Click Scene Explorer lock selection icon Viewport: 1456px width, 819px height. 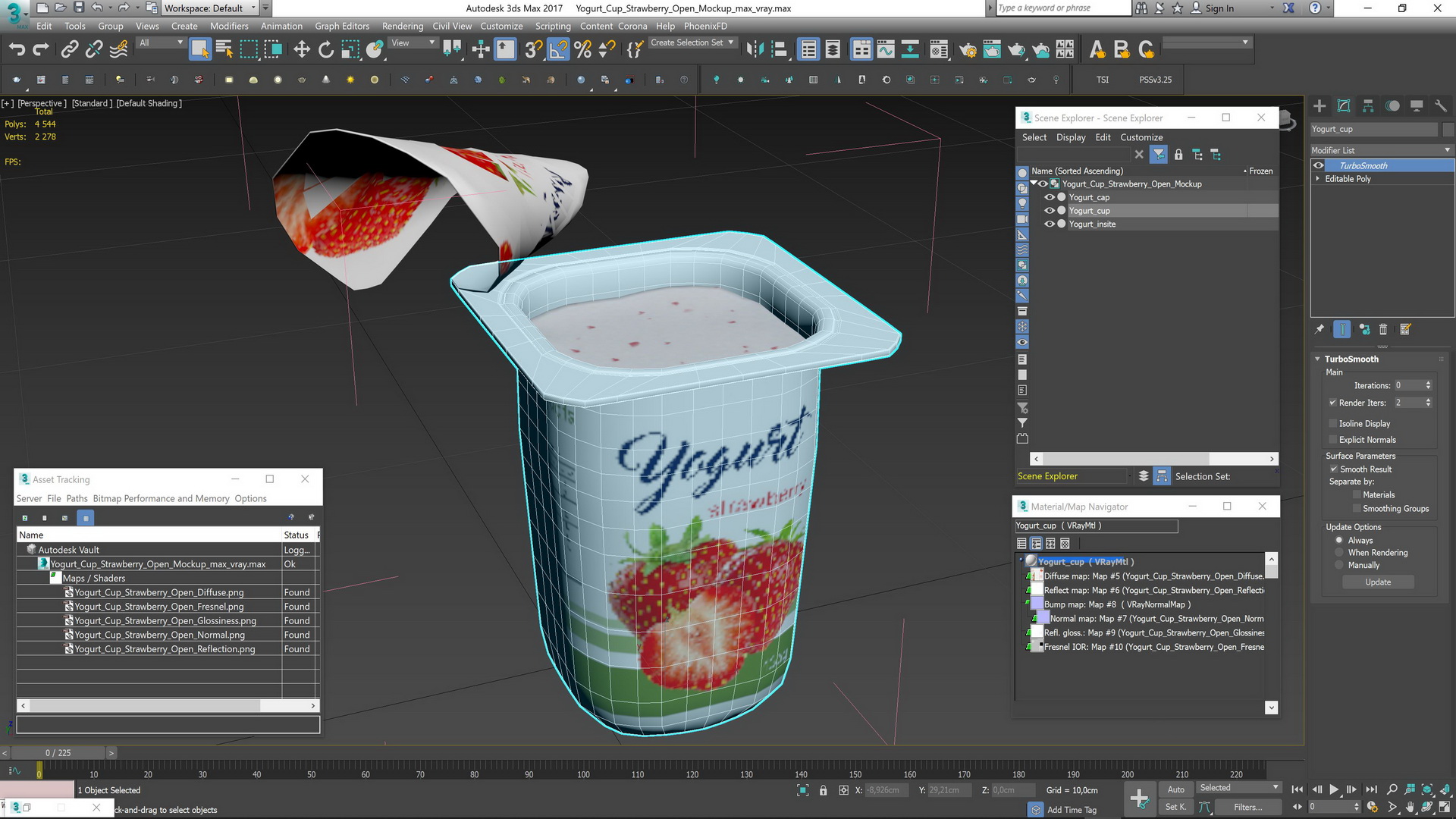click(x=1178, y=155)
